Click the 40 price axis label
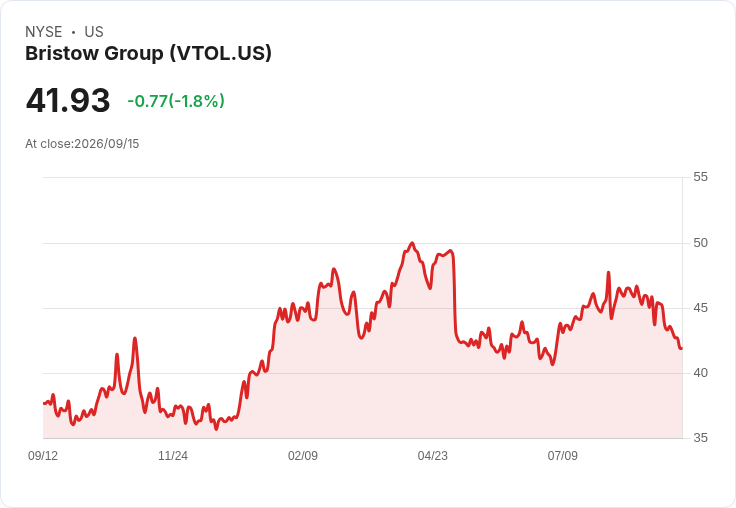The height and width of the screenshot is (508, 736). [700, 373]
